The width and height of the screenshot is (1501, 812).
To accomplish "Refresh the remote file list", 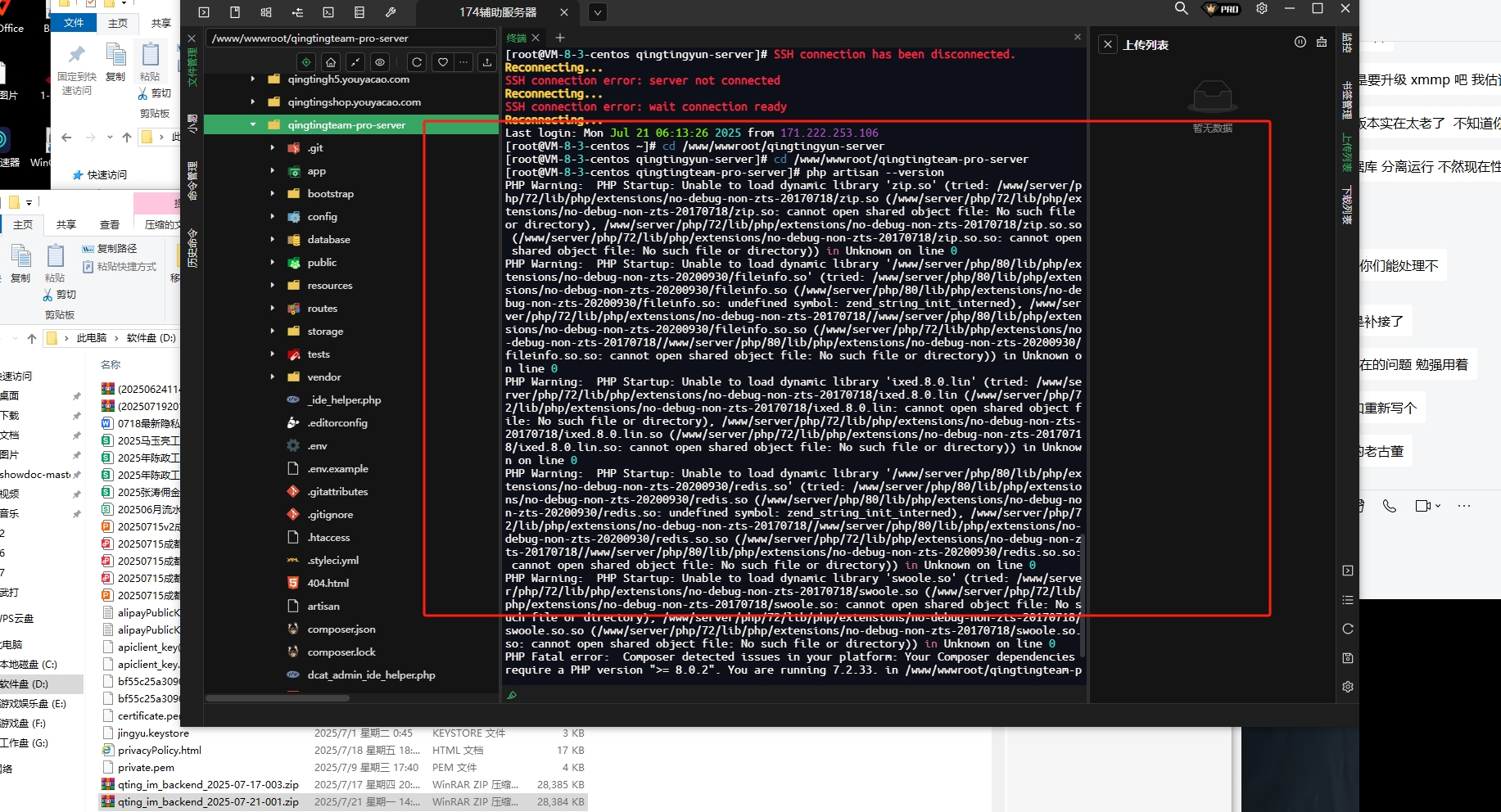I will [416, 62].
